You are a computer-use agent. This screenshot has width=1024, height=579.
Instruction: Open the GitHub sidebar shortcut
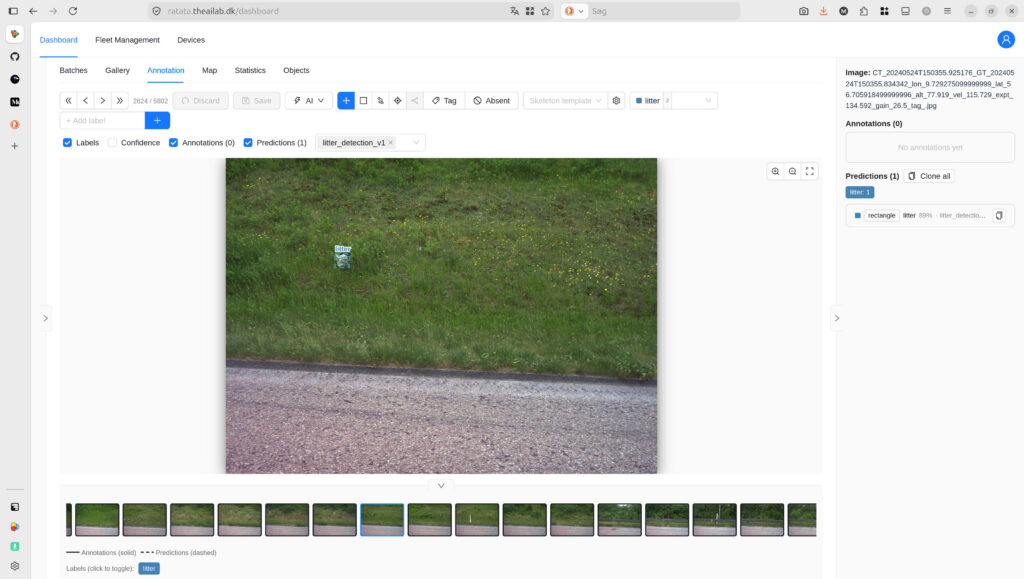(15, 57)
